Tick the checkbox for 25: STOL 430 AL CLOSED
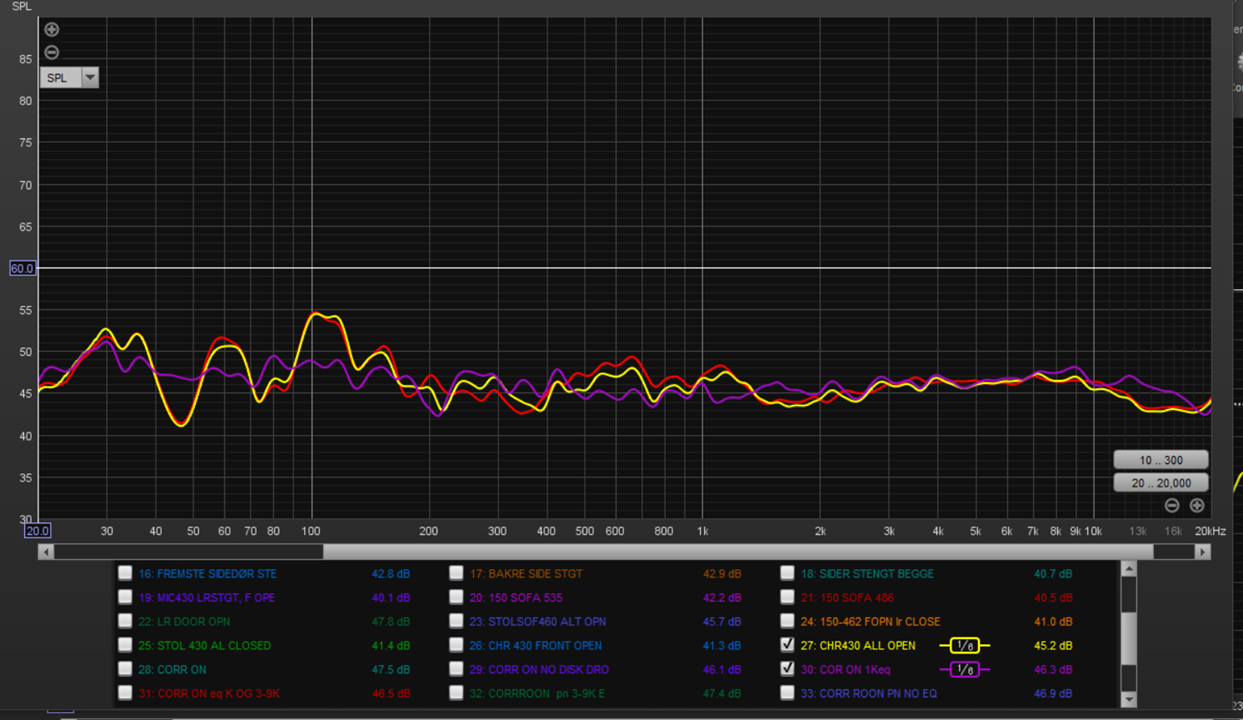1243x720 pixels. [125, 645]
